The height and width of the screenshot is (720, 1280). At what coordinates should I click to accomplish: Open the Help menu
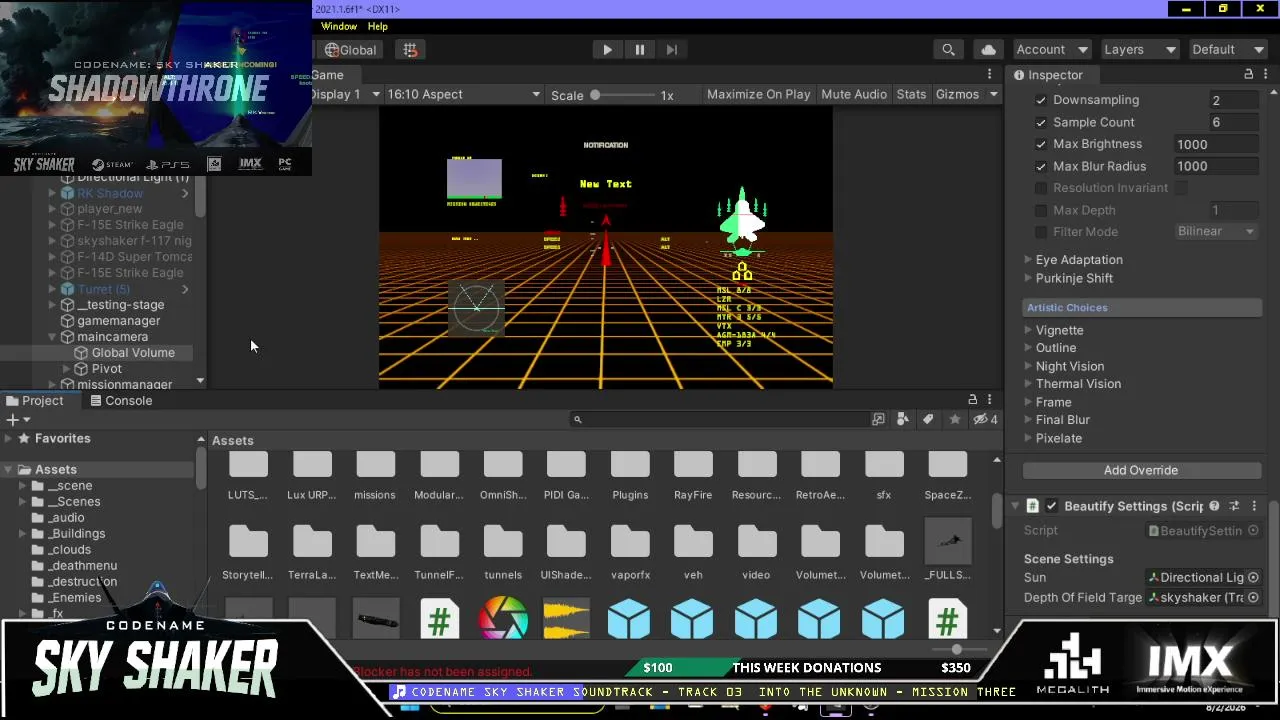(378, 27)
